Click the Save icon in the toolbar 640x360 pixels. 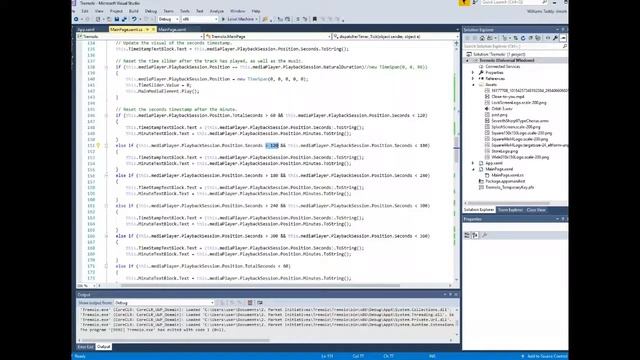tap(117, 19)
